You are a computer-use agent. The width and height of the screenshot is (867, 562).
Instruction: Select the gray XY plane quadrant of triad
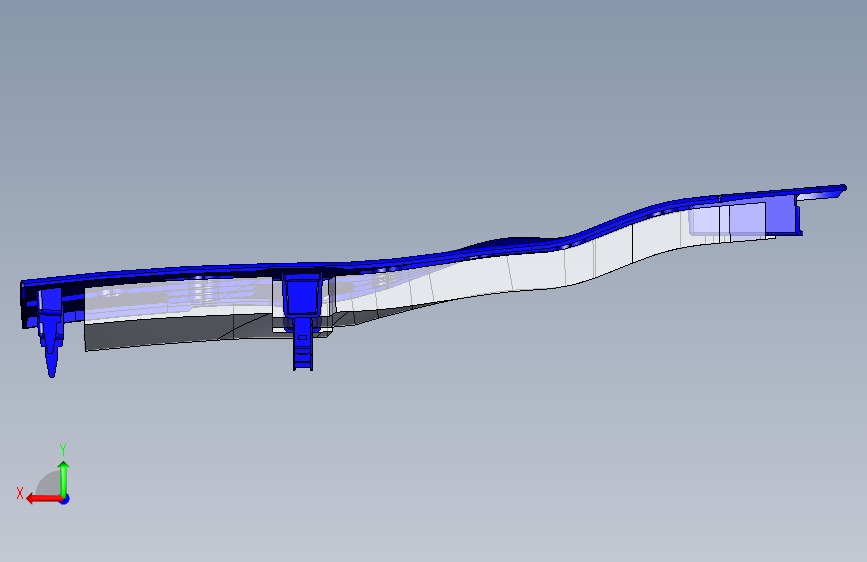pyautogui.click(x=49, y=483)
